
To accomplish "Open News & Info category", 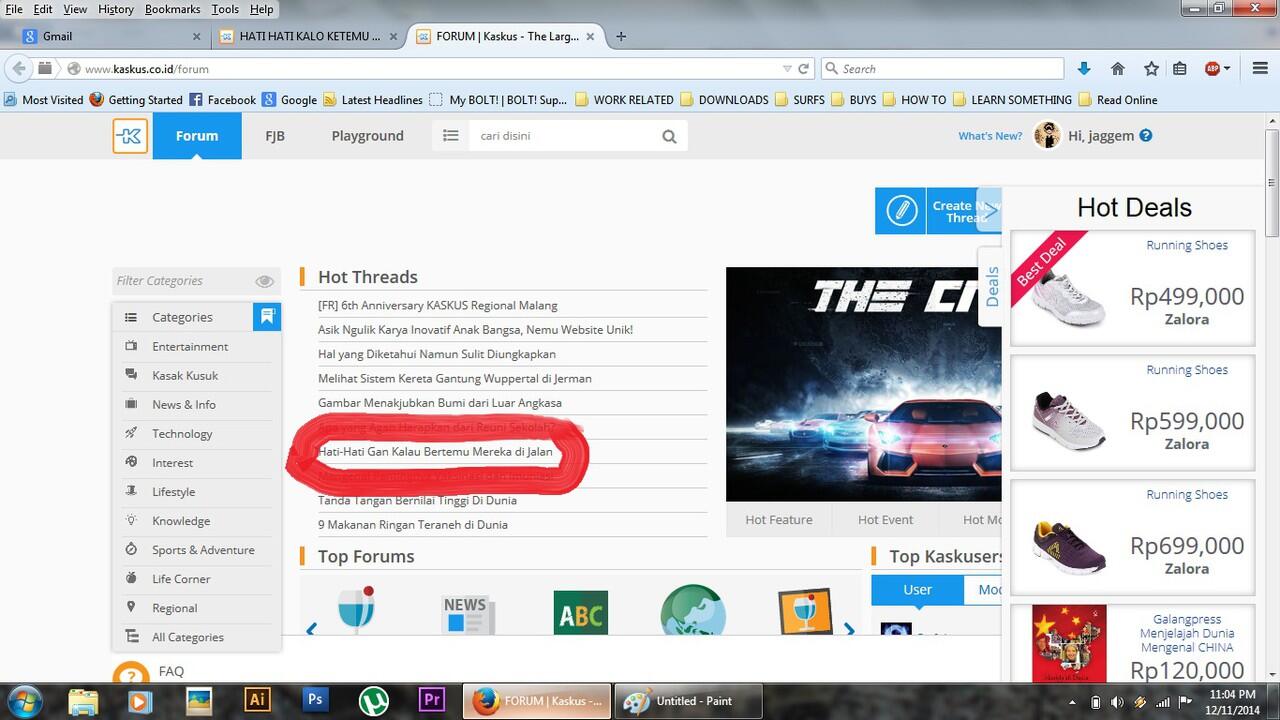I will 184,404.
